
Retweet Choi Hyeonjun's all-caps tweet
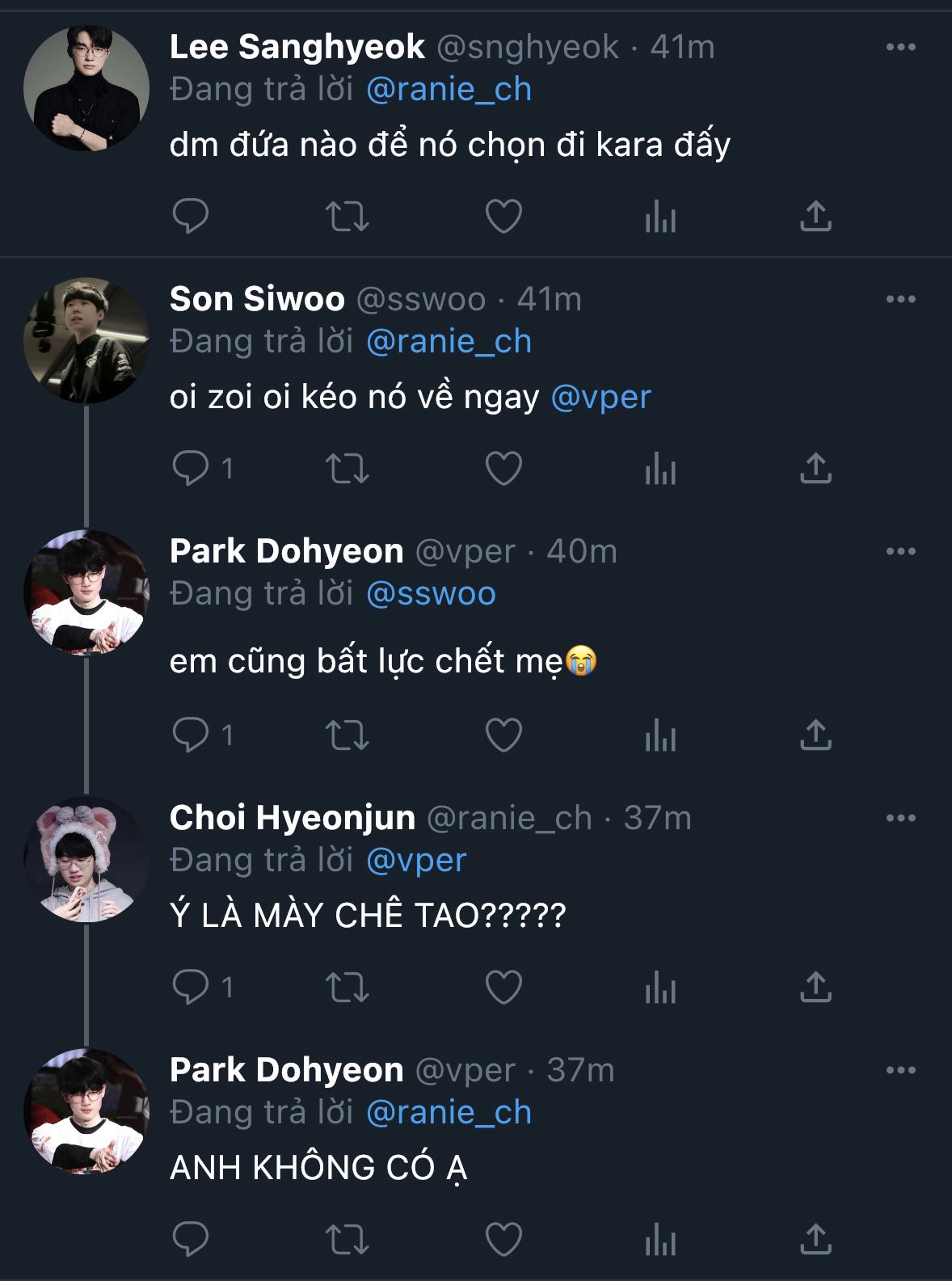point(347,987)
